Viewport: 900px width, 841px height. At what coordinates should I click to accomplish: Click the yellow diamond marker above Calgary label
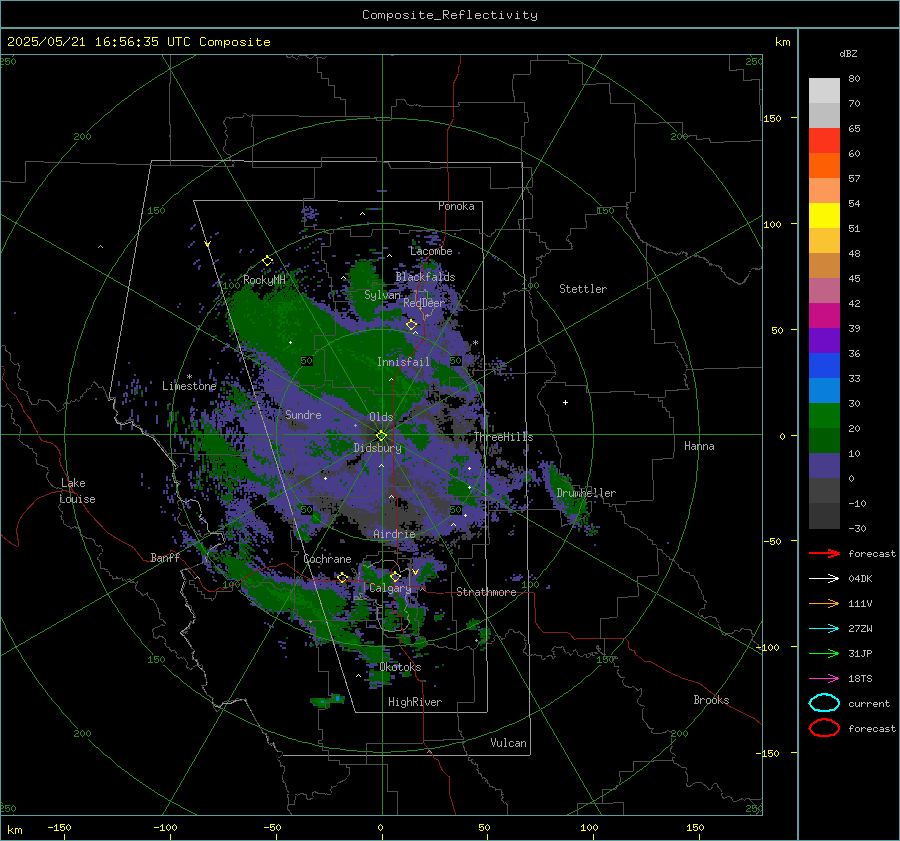point(395,576)
